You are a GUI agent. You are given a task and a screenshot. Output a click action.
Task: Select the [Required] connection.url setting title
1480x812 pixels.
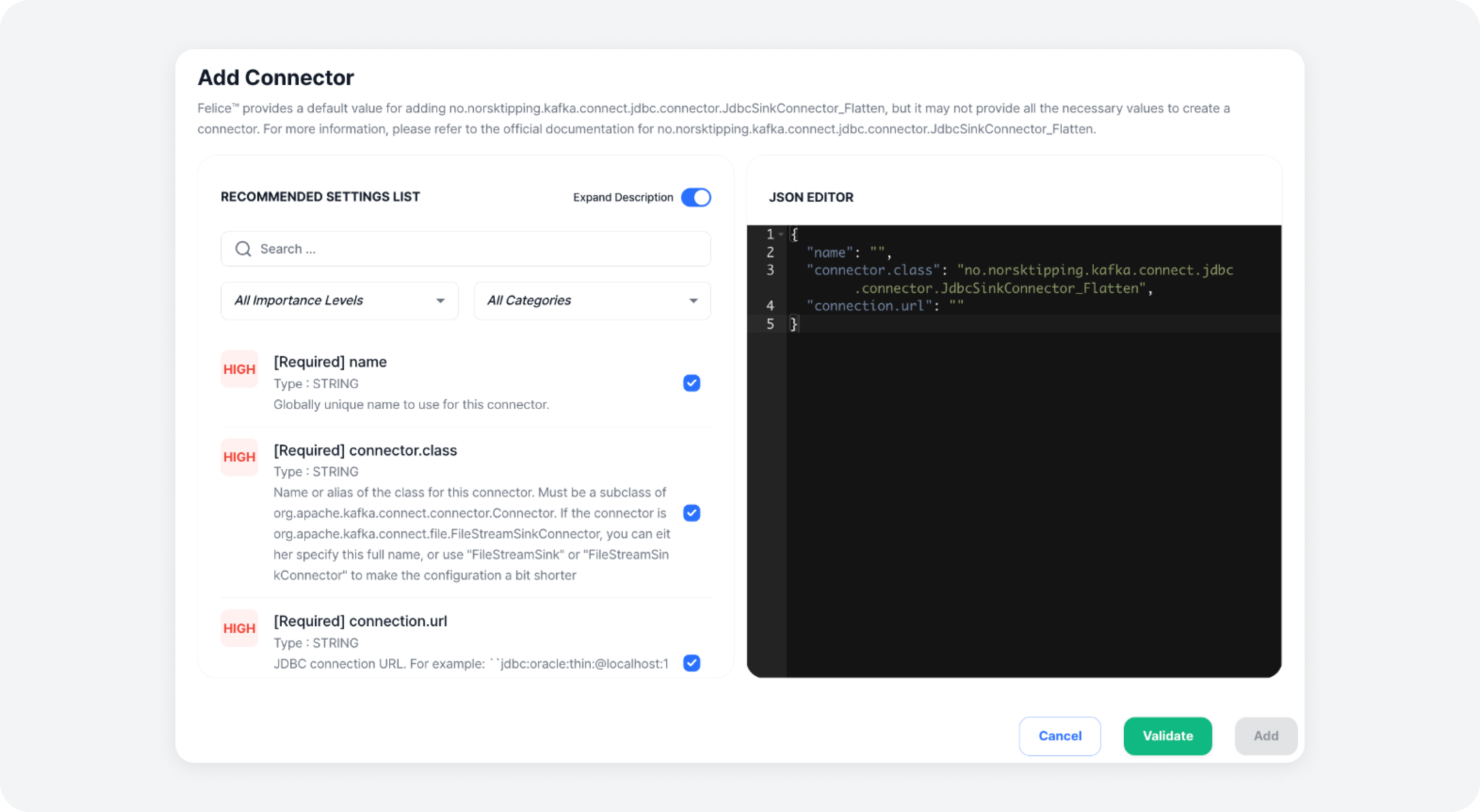(360, 621)
